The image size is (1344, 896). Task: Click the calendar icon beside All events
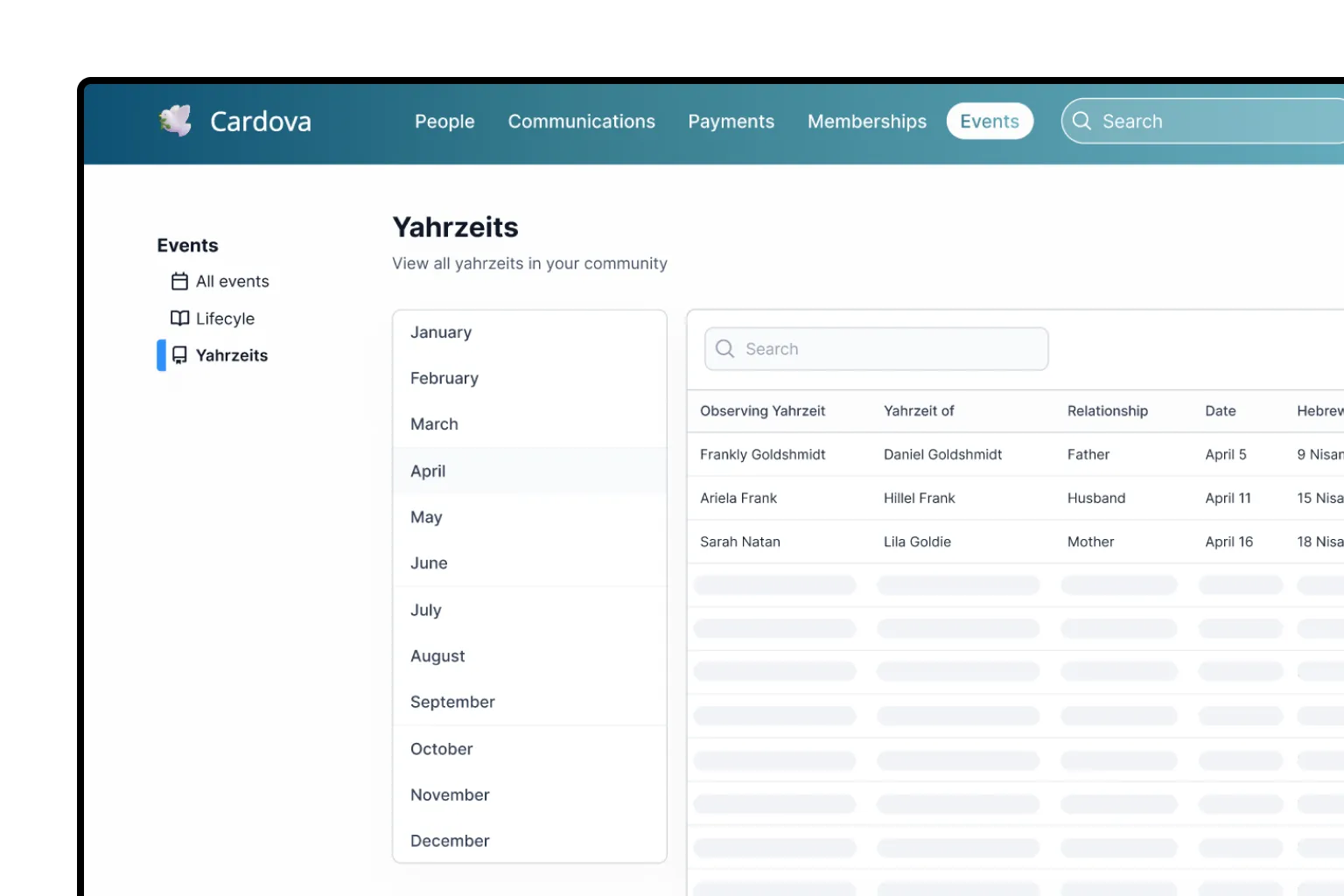tap(179, 281)
